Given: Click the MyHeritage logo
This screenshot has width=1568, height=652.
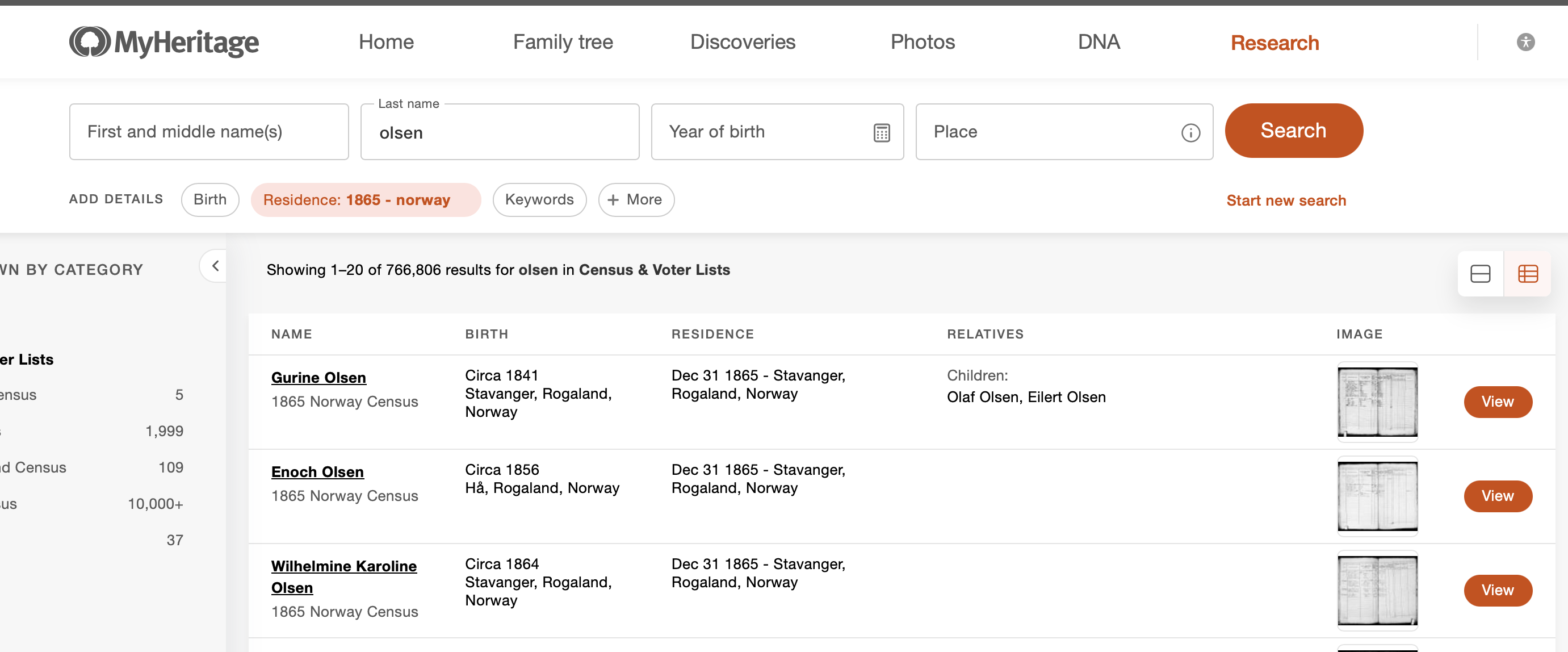Looking at the screenshot, I should [x=163, y=42].
